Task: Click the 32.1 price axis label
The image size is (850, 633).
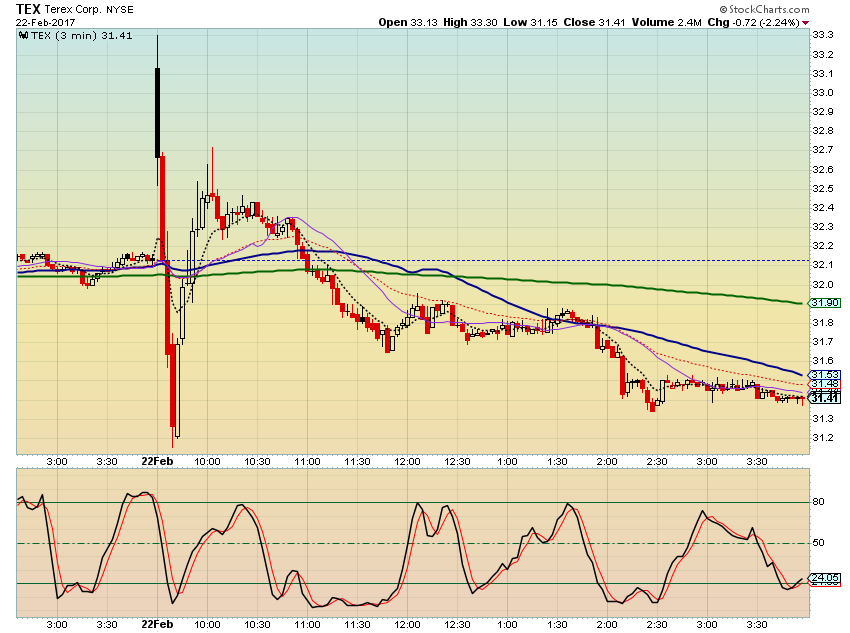Action: tap(822, 265)
